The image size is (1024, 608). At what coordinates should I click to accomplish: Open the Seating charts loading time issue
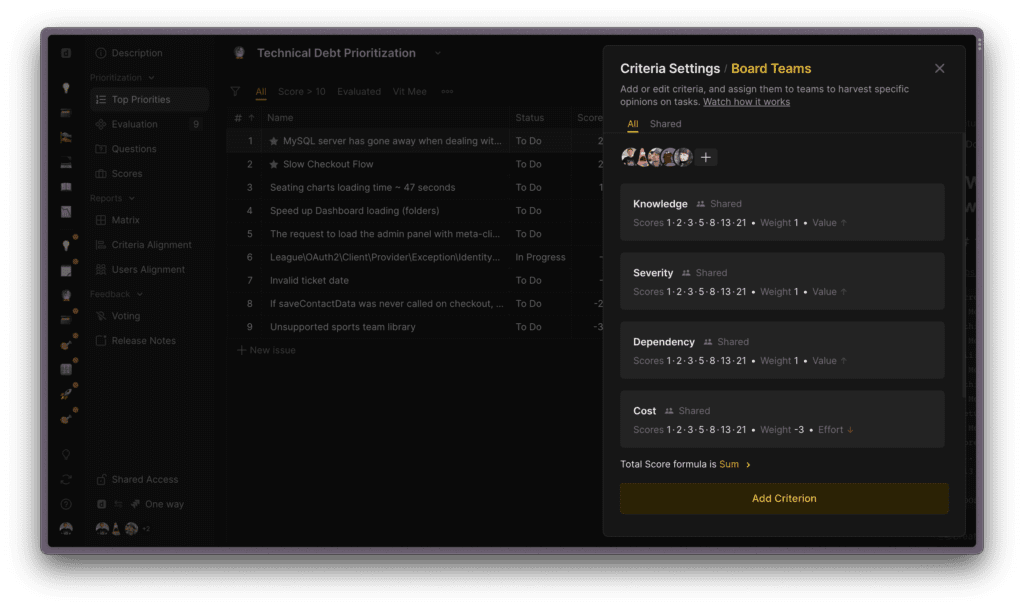[362, 187]
